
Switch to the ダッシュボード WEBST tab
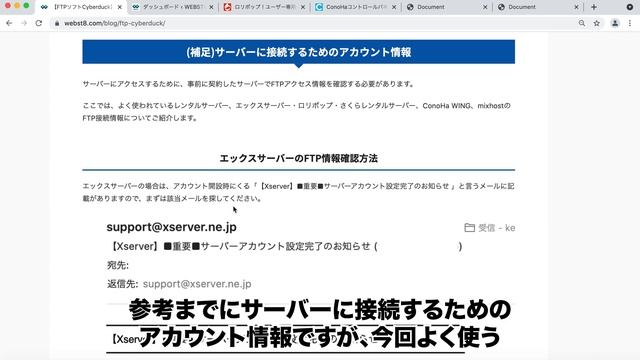(173, 7)
